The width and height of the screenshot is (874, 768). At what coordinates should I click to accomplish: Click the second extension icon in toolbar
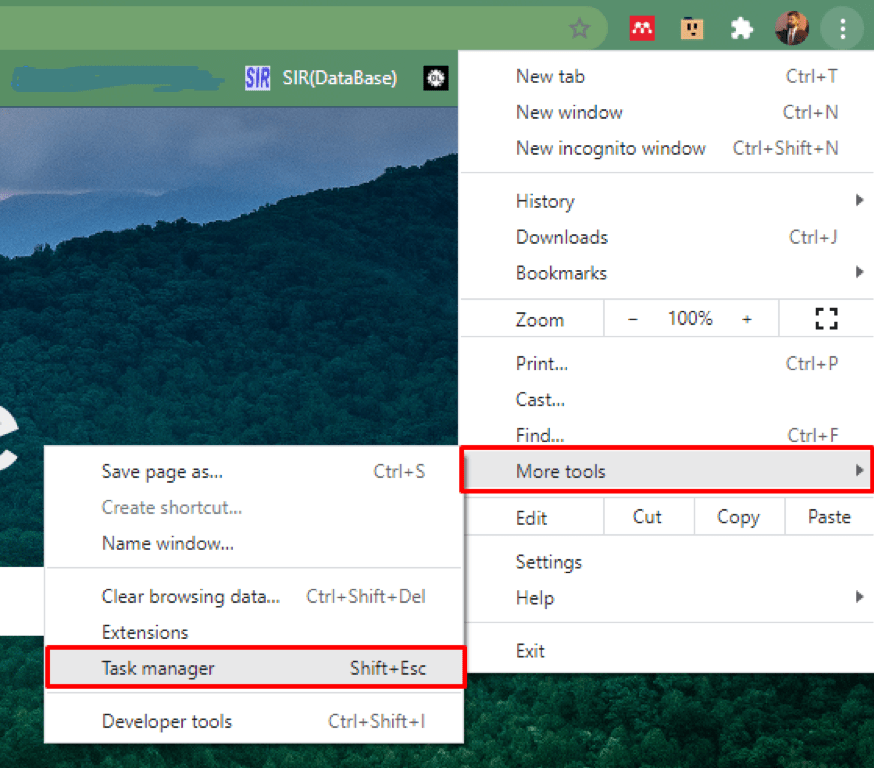(x=692, y=28)
